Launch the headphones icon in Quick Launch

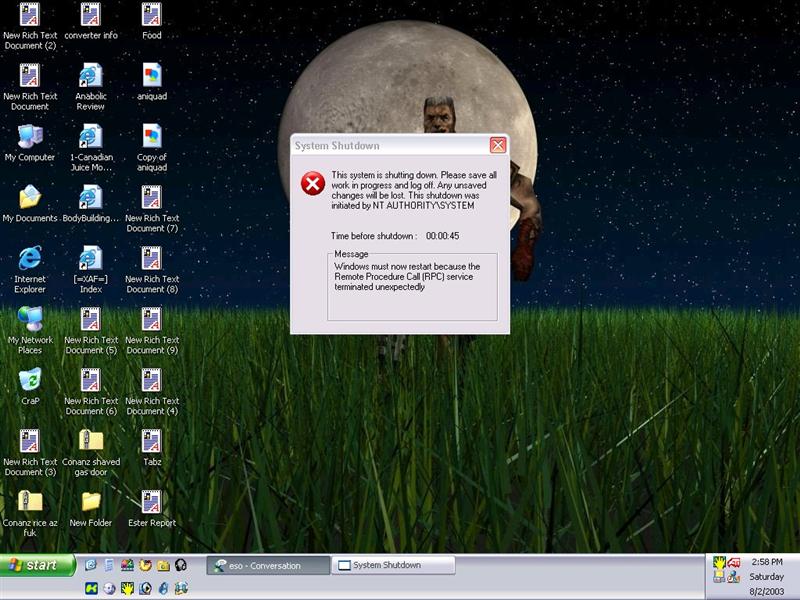pyautogui.click(x=181, y=565)
